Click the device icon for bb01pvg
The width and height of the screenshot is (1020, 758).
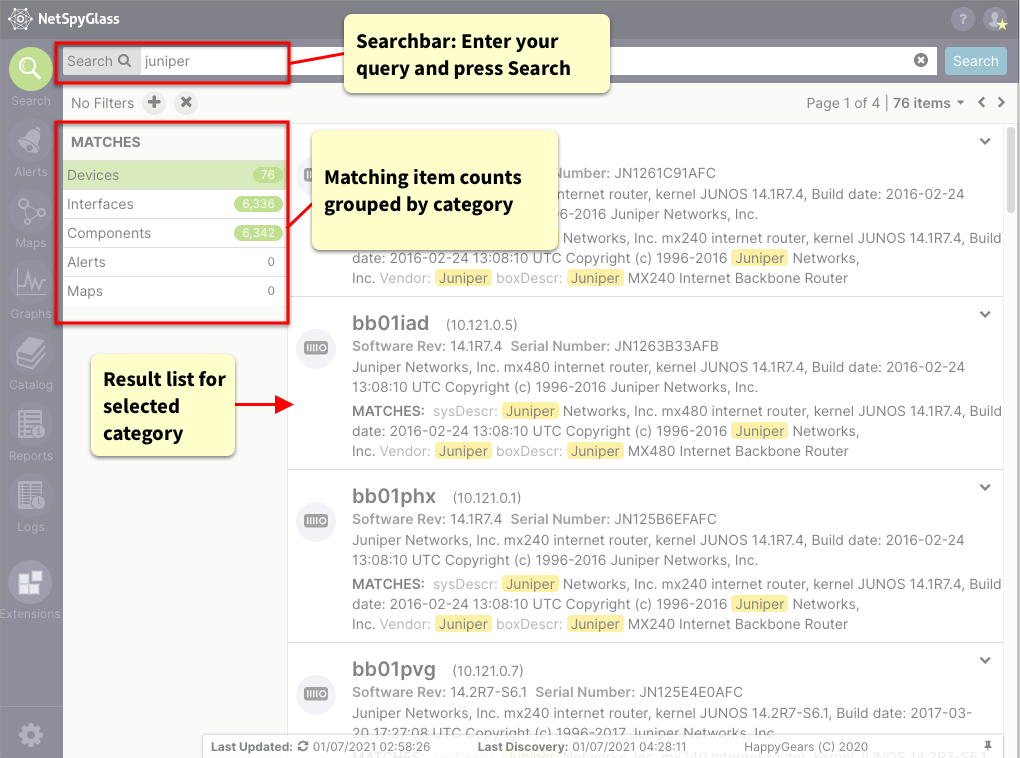point(316,694)
